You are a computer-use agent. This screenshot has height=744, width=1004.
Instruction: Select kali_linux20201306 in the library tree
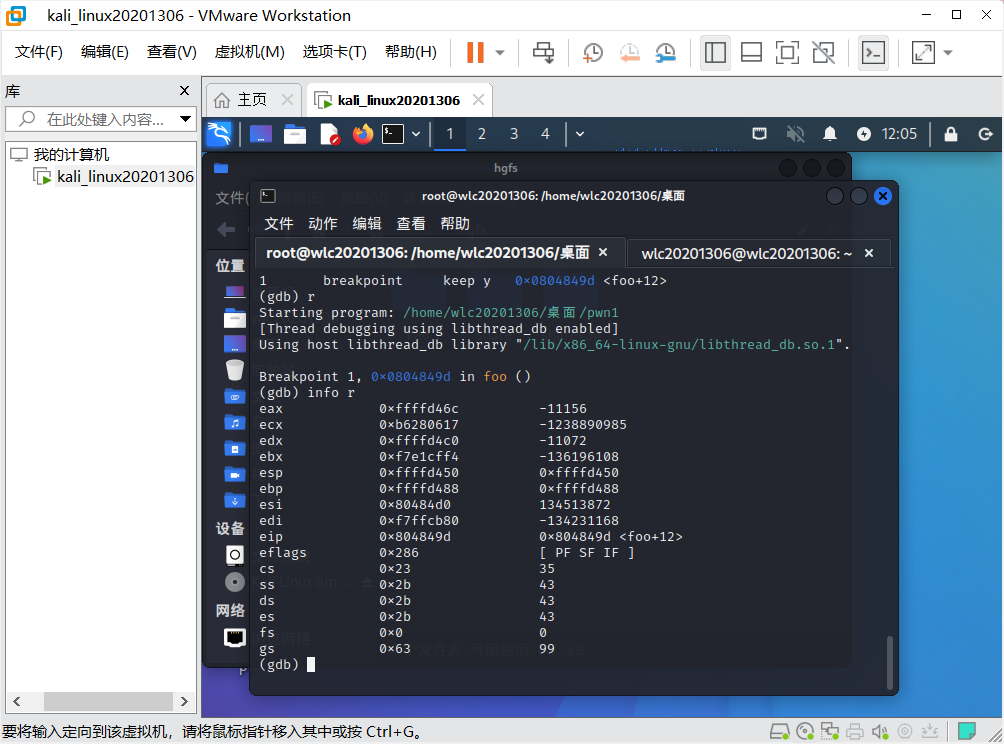[x=125, y=177]
